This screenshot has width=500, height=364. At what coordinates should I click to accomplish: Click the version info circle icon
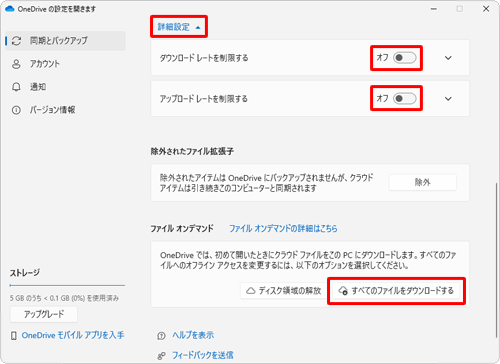pyautogui.click(x=16, y=110)
